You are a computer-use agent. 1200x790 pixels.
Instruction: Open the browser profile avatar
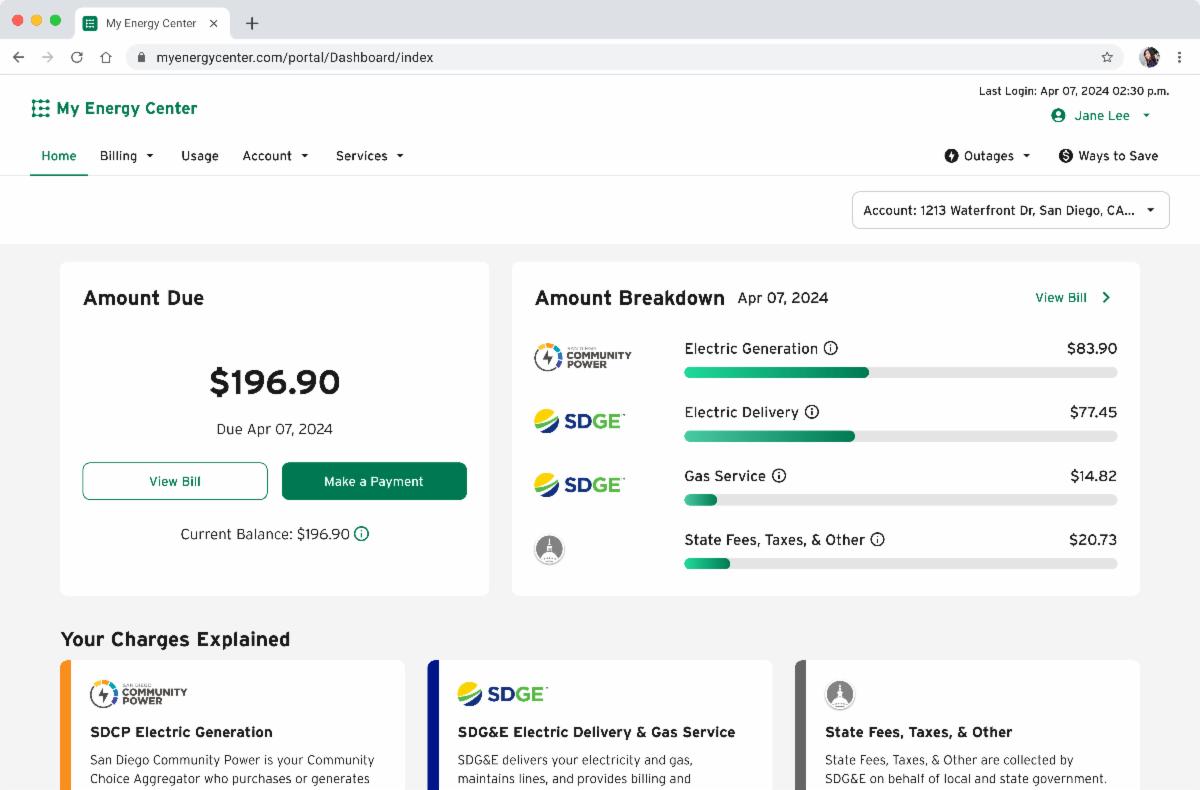[x=1149, y=57]
